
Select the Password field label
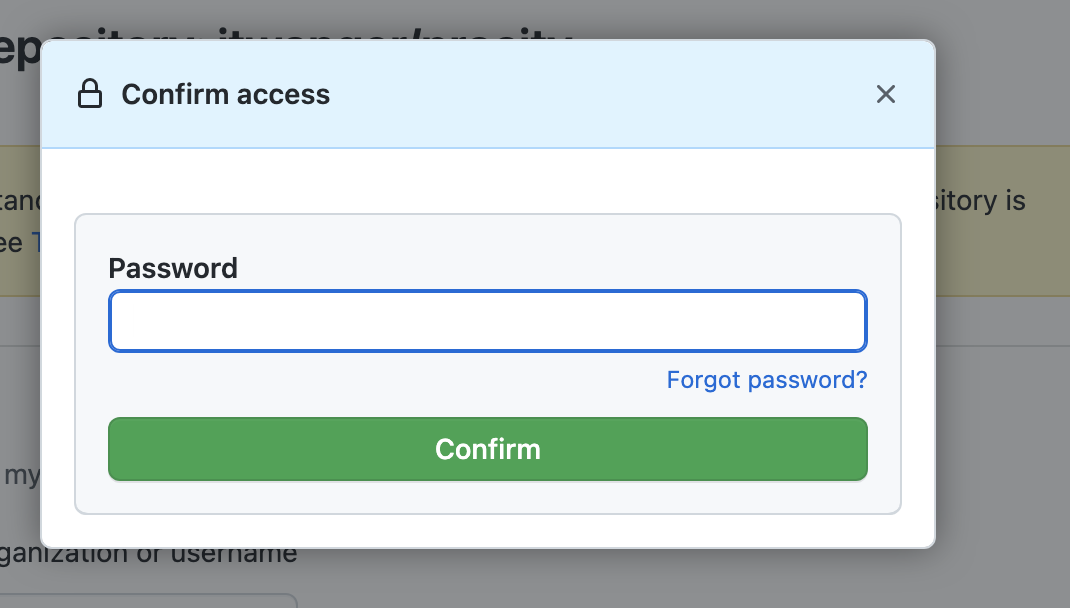(173, 268)
